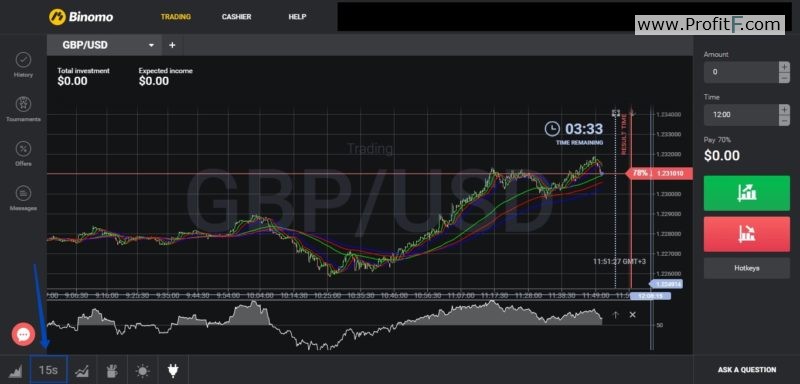Open the 15s timeframe selector
Viewport: 800px width, 384px height.
point(48,370)
